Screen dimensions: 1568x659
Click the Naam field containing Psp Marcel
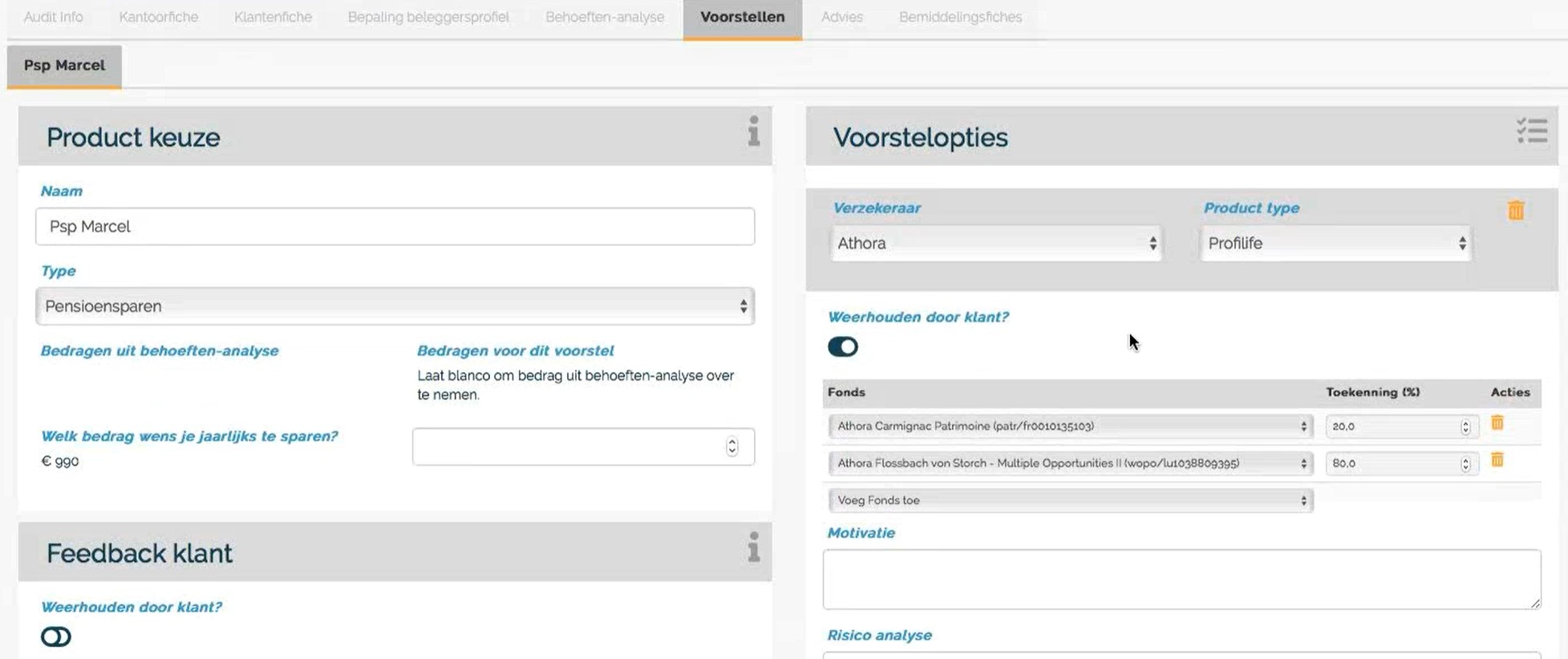[x=395, y=226]
